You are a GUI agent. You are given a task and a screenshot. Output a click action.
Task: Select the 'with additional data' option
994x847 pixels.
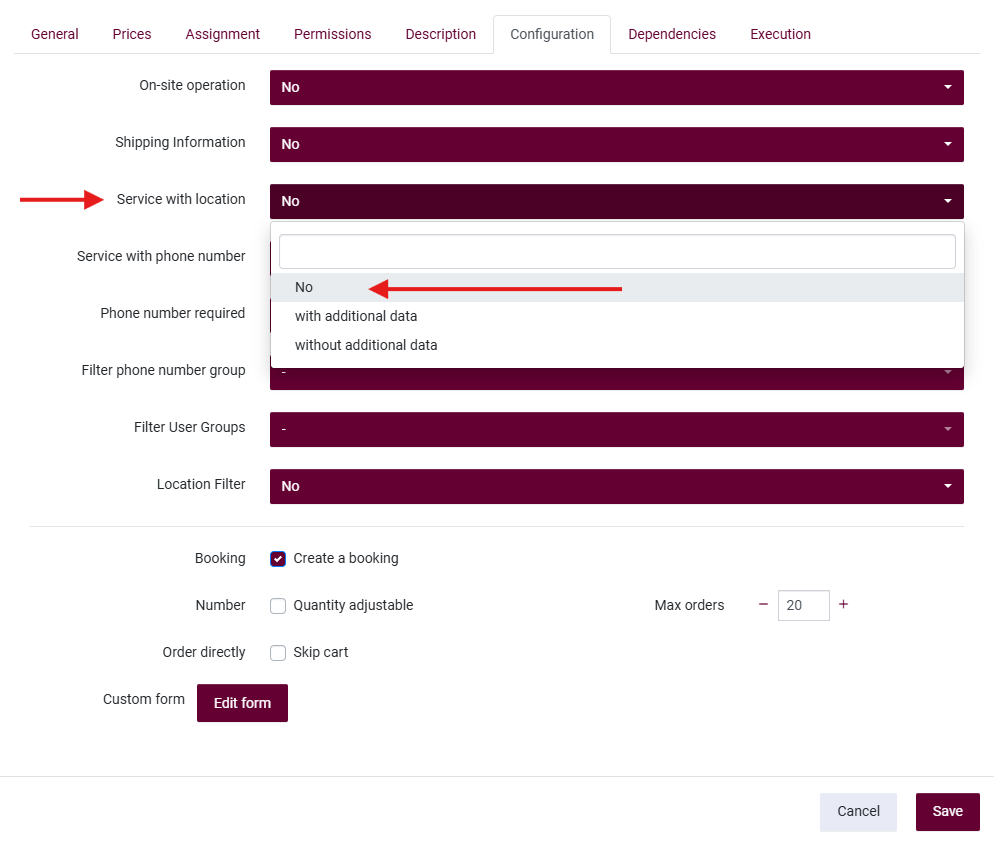[356, 316]
